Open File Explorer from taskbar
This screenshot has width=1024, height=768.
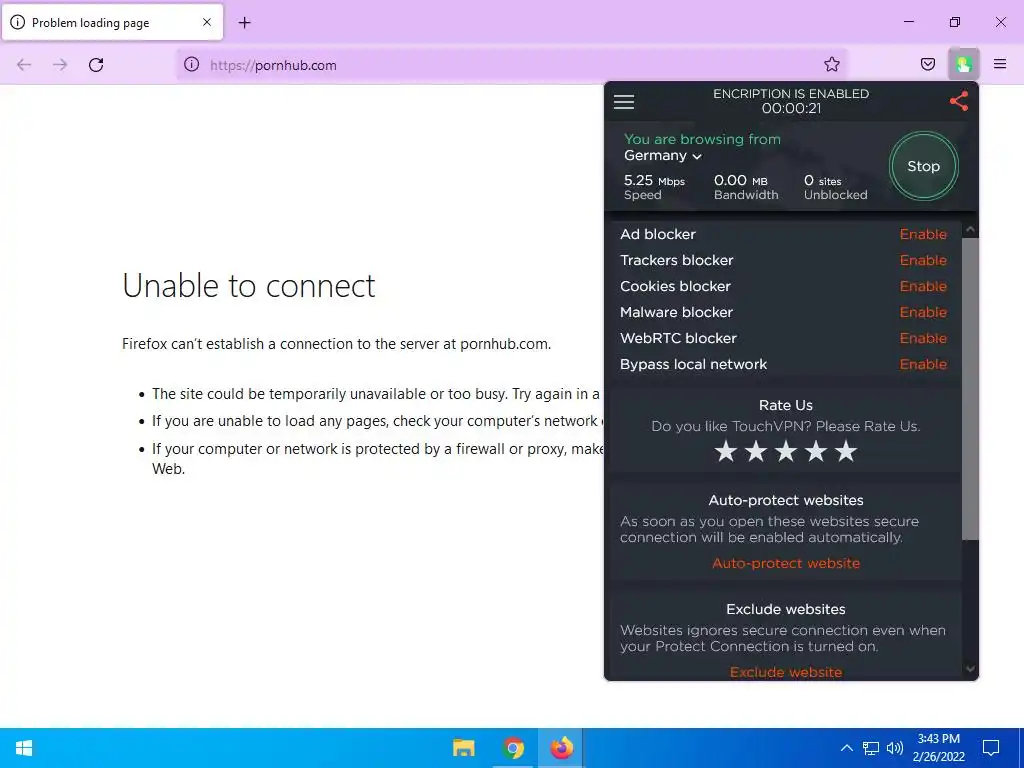[464, 748]
